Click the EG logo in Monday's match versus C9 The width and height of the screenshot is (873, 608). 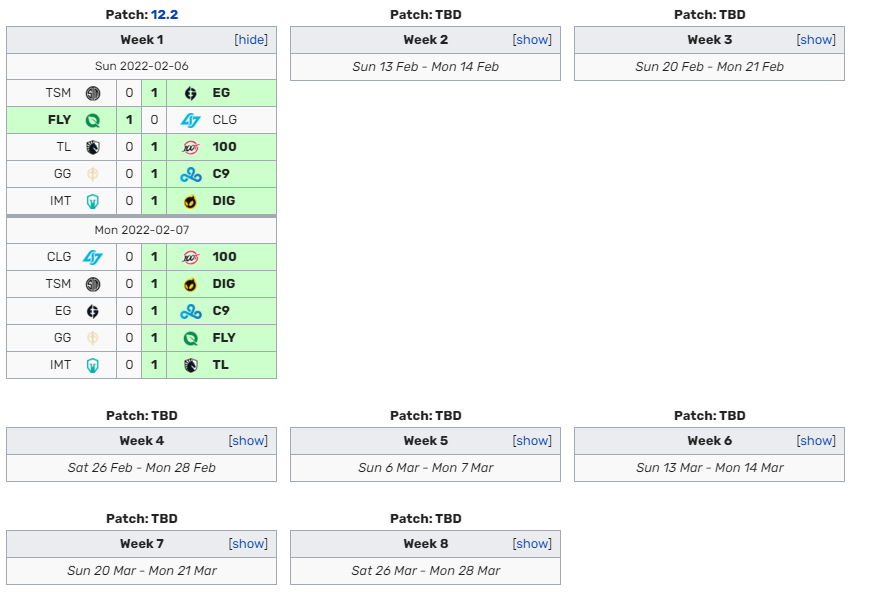[x=93, y=311]
